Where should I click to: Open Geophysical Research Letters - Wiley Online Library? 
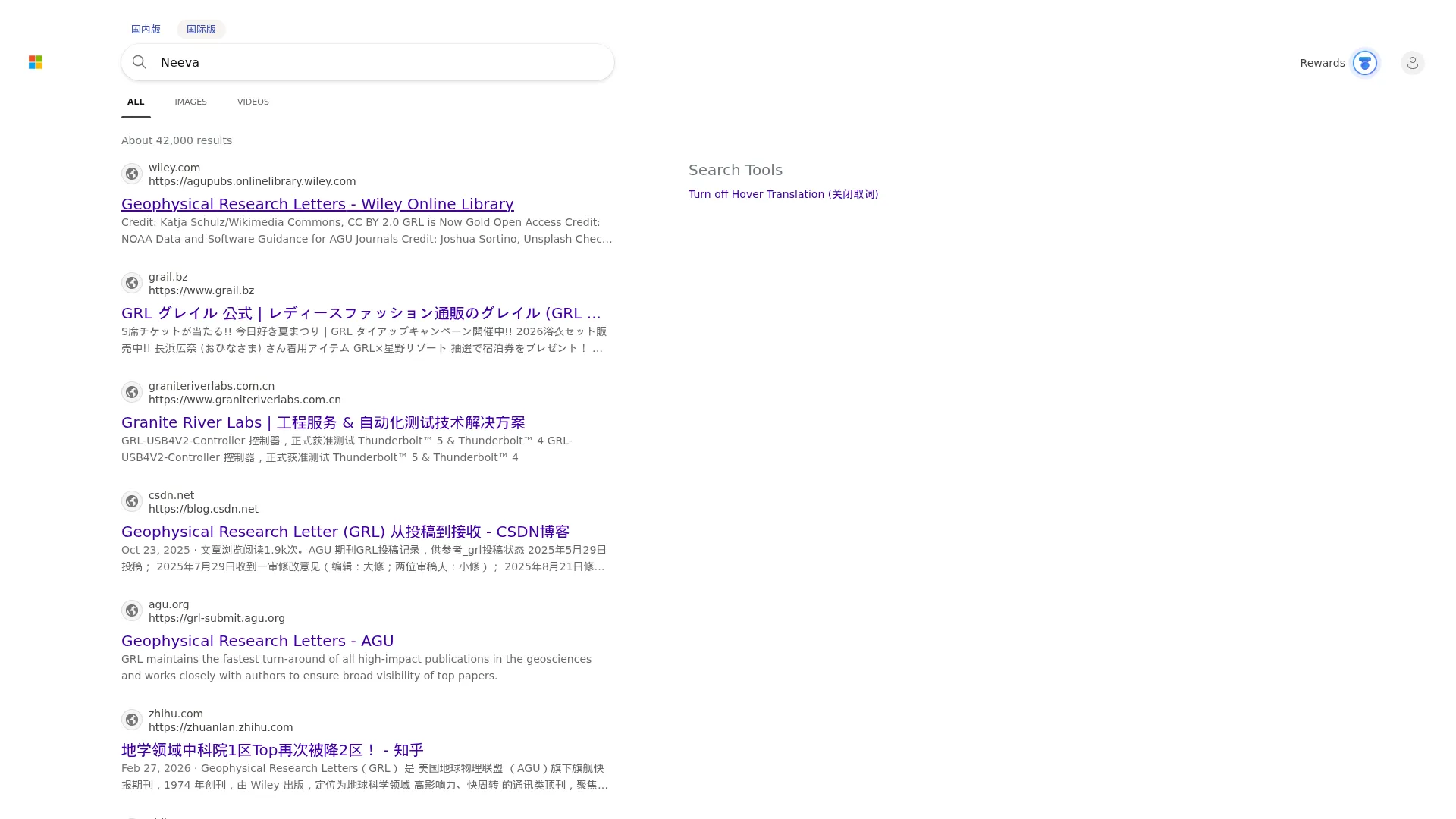pyautogui.click(x=318, y=204)
